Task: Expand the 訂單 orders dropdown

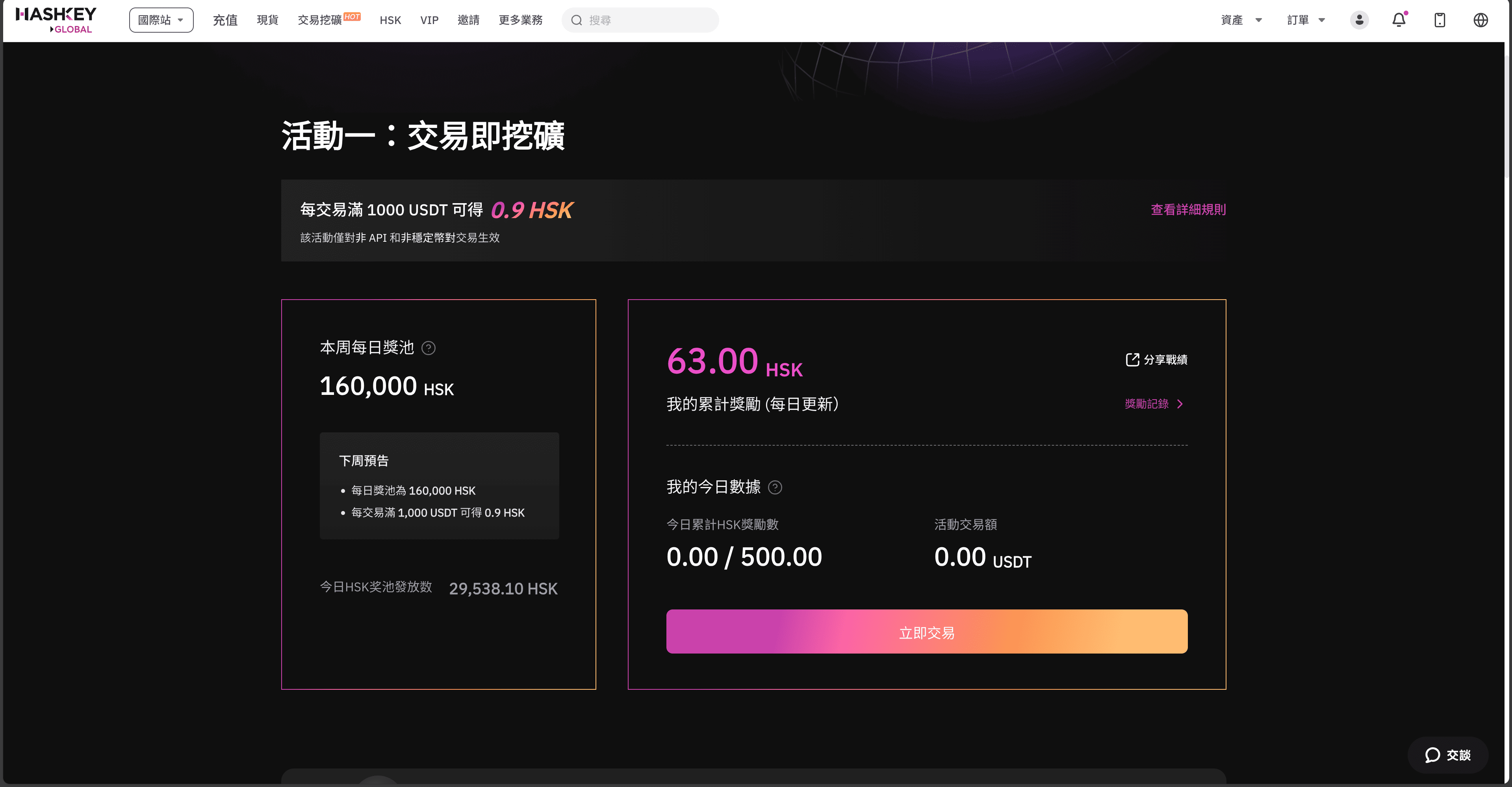Action: click(1305, 20)
